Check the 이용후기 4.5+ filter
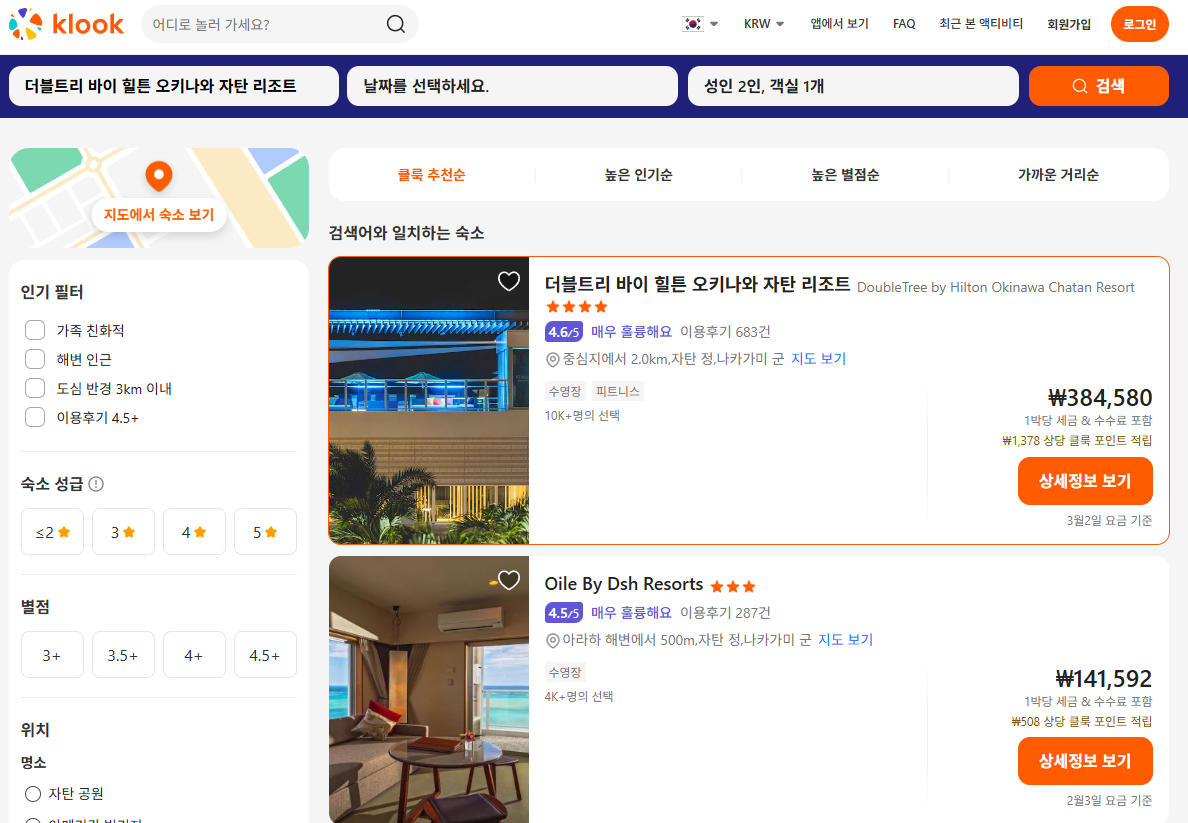 (35, 418)
